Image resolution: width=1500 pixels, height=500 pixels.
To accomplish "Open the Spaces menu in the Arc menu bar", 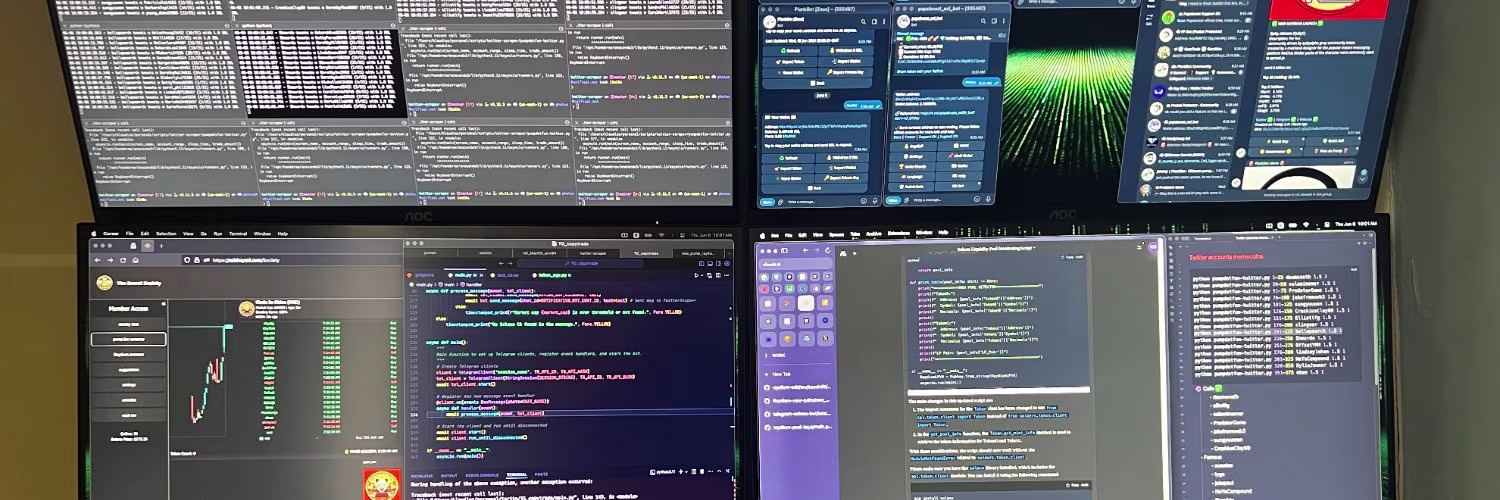I will coord(836,234).
